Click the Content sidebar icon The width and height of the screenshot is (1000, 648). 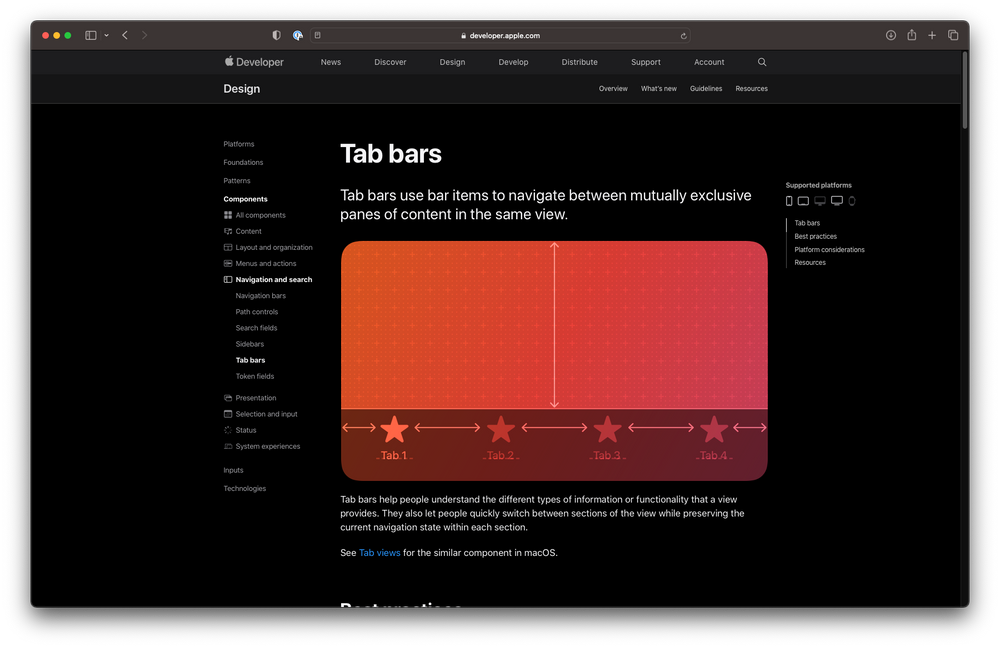229,231
